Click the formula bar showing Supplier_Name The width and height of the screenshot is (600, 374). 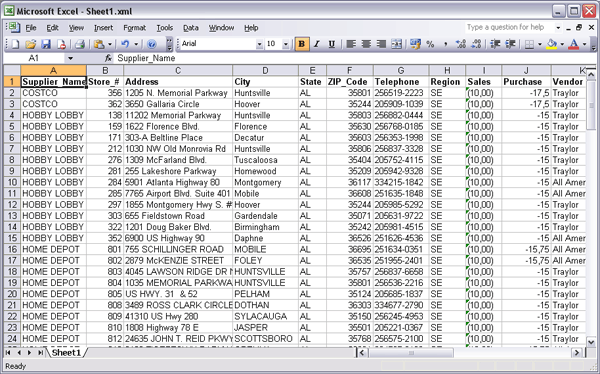click(355, 58)
